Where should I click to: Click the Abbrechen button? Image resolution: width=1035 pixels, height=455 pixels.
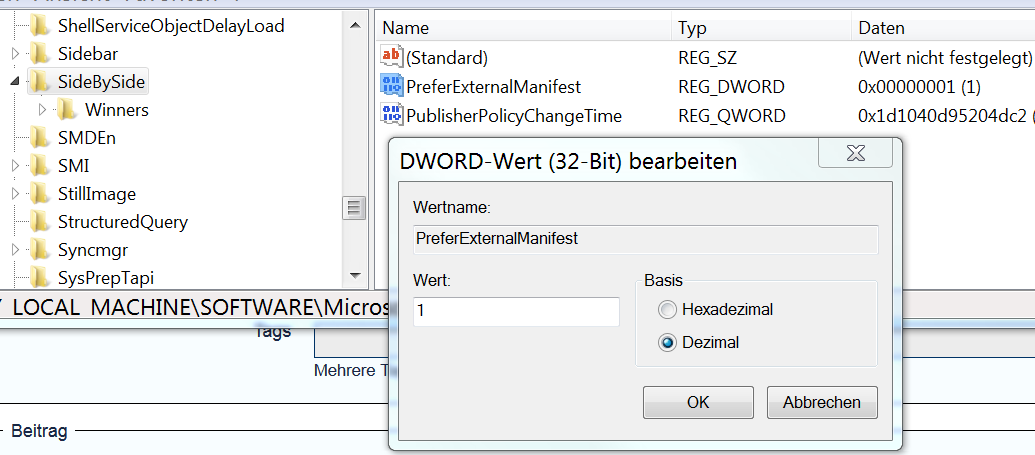click(x=821, y=402)
